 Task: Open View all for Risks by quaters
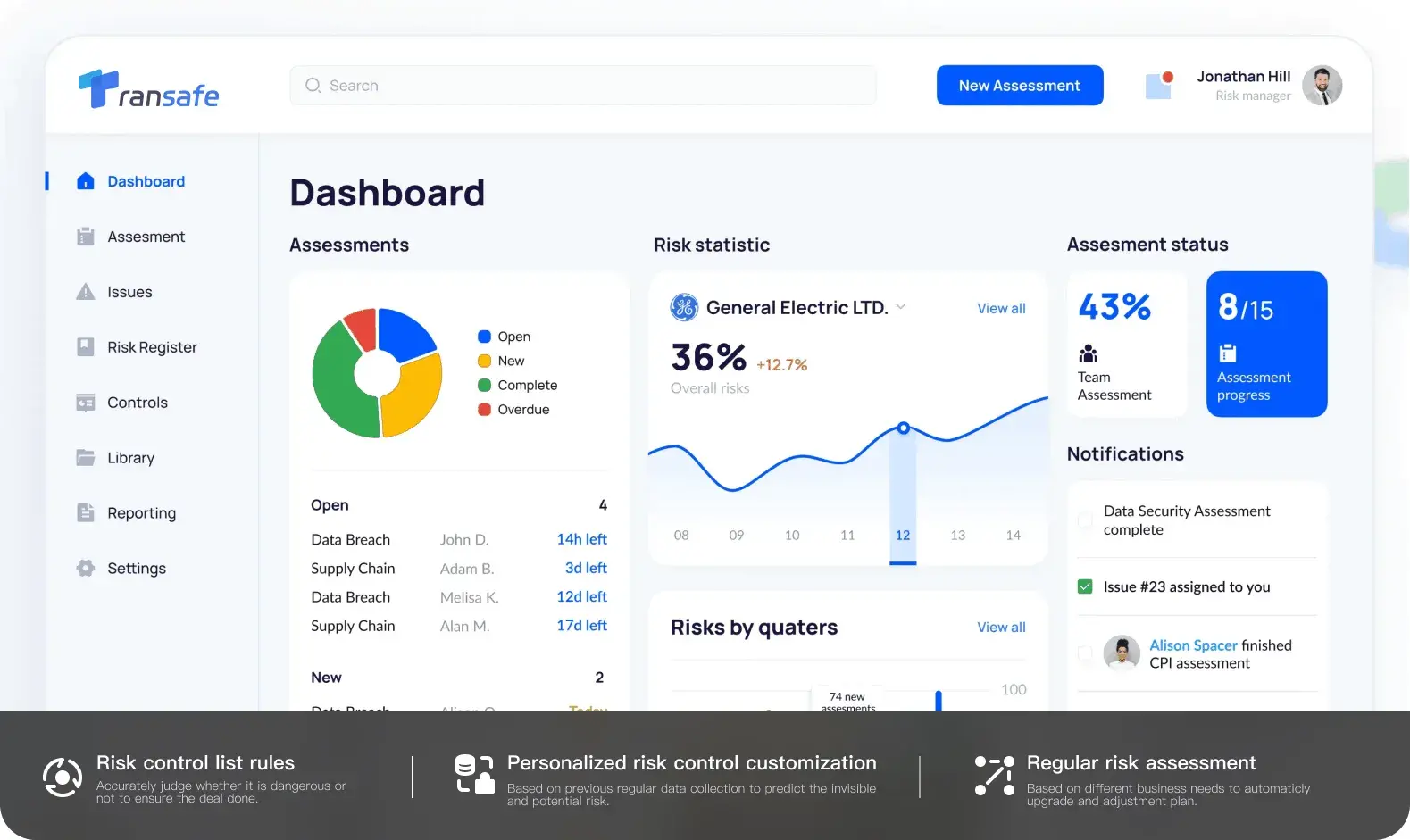pos(1001,628)
